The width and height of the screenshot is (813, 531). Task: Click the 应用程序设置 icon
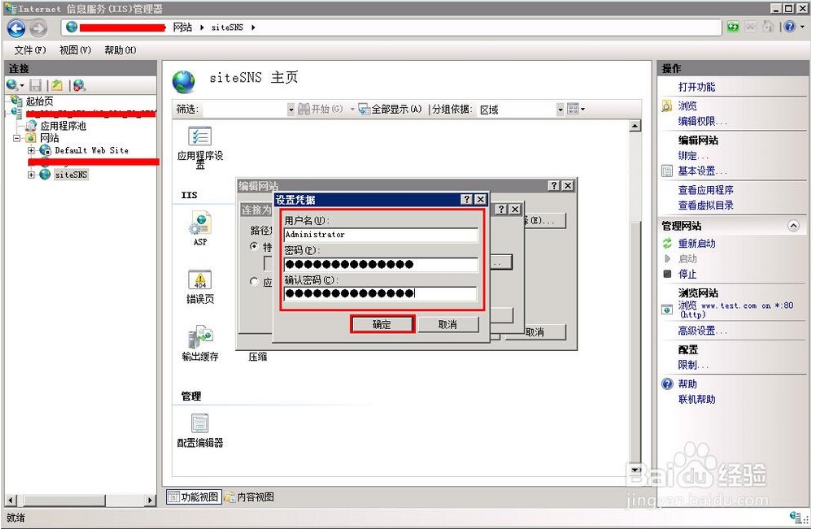(200, 137)
